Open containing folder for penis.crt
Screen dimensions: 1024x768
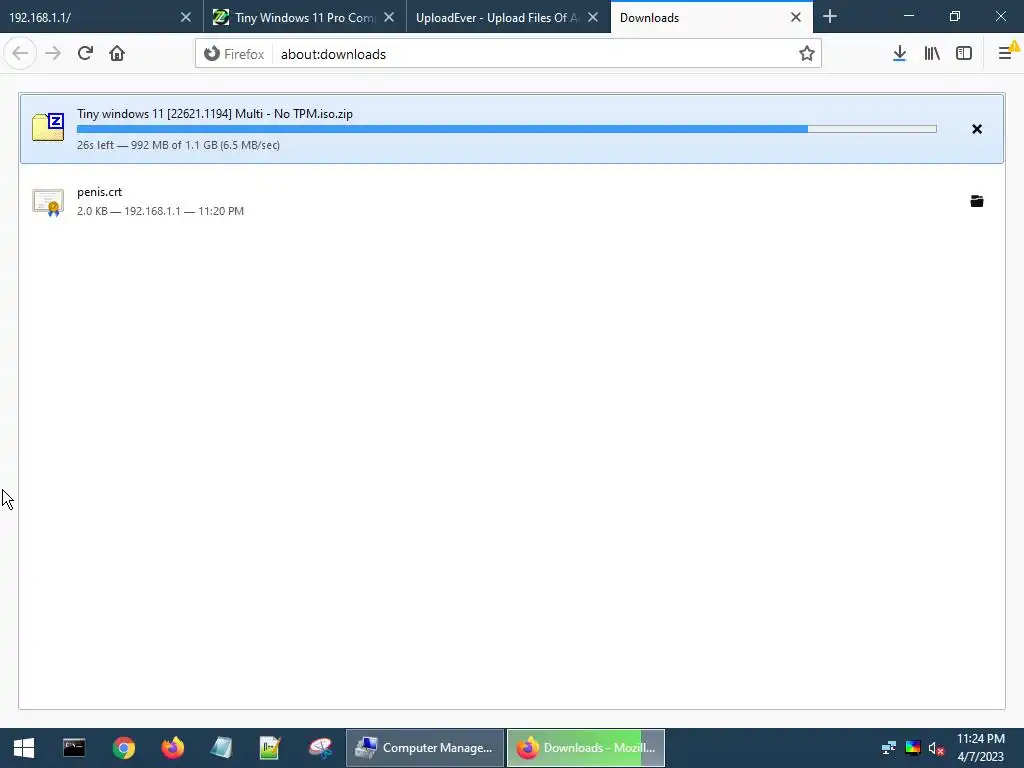pos(976,201)
